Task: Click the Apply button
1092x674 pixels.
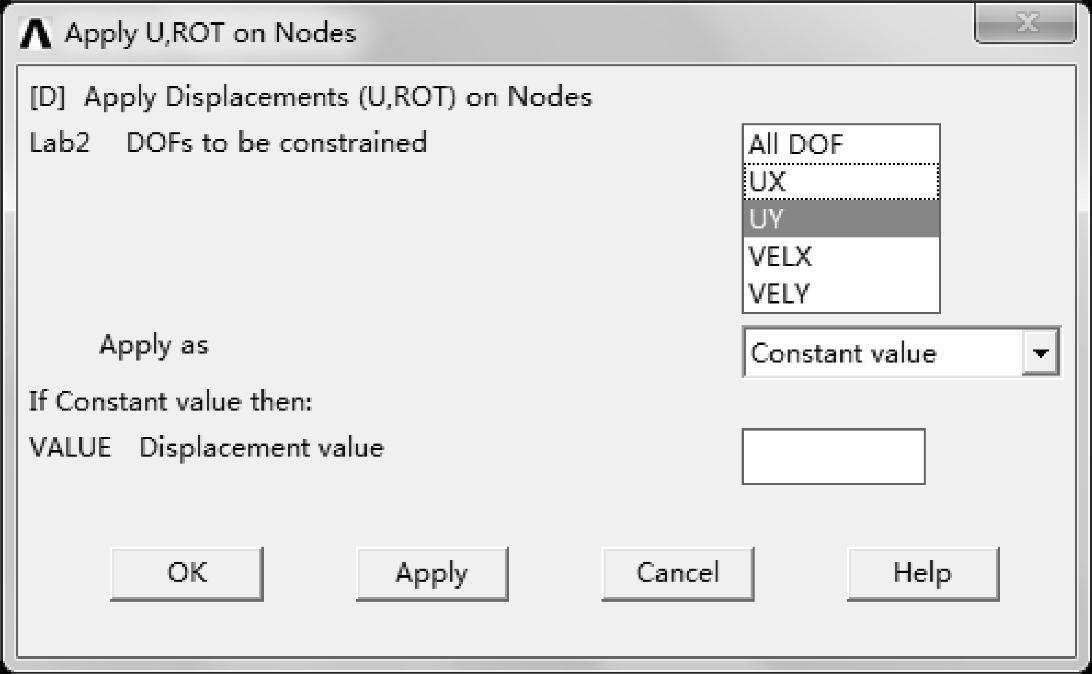Action: tap(431, 573)
